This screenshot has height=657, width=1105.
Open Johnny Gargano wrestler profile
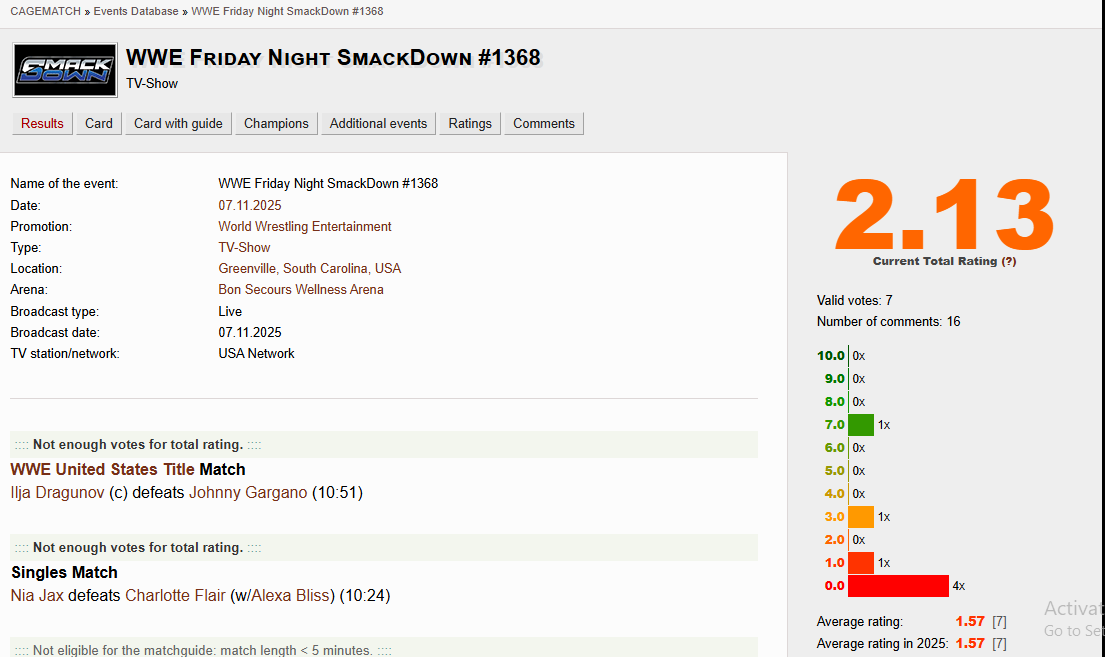(248, 493)
